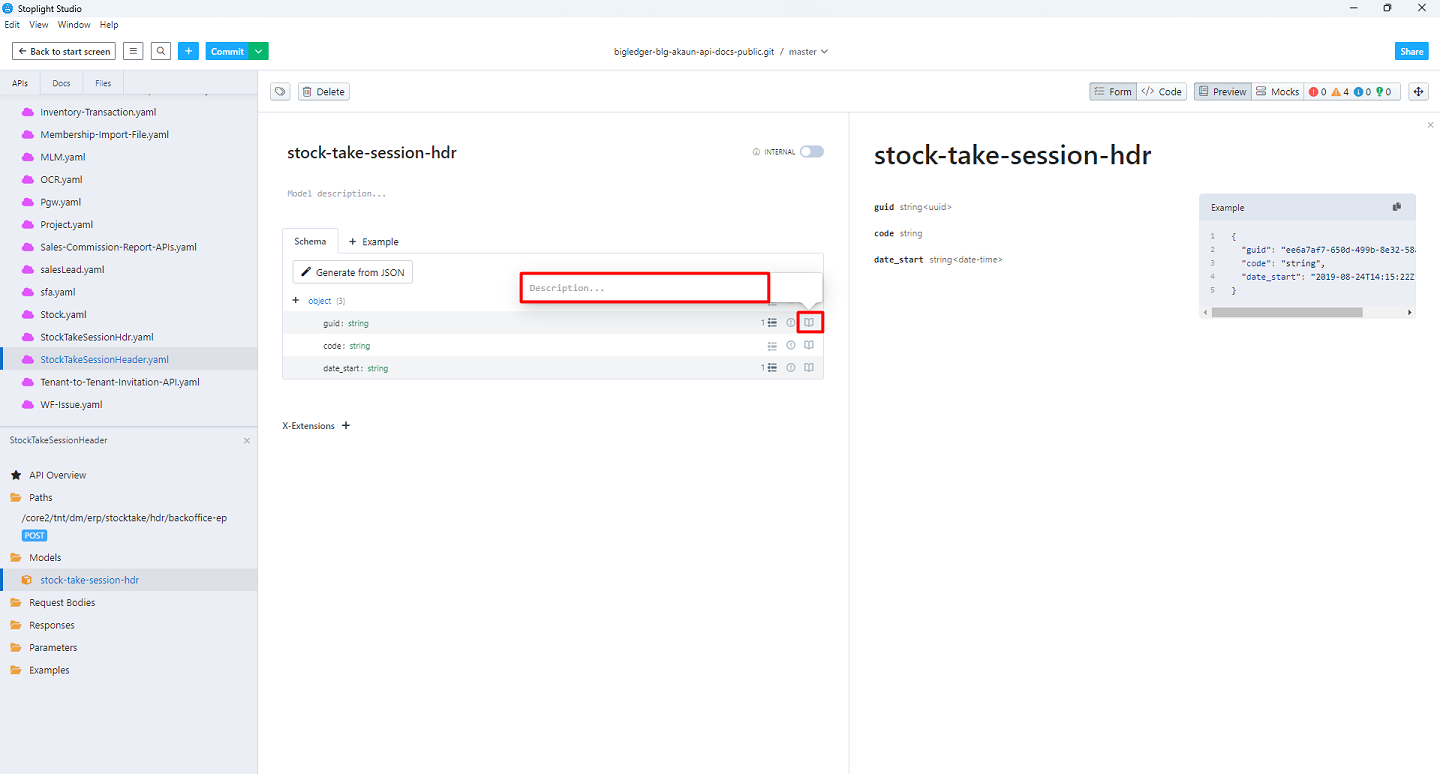Toggle the INTERNAL switch on
Image resolution: width=1440 pixels, height=774 pixels.
[811, 152]
